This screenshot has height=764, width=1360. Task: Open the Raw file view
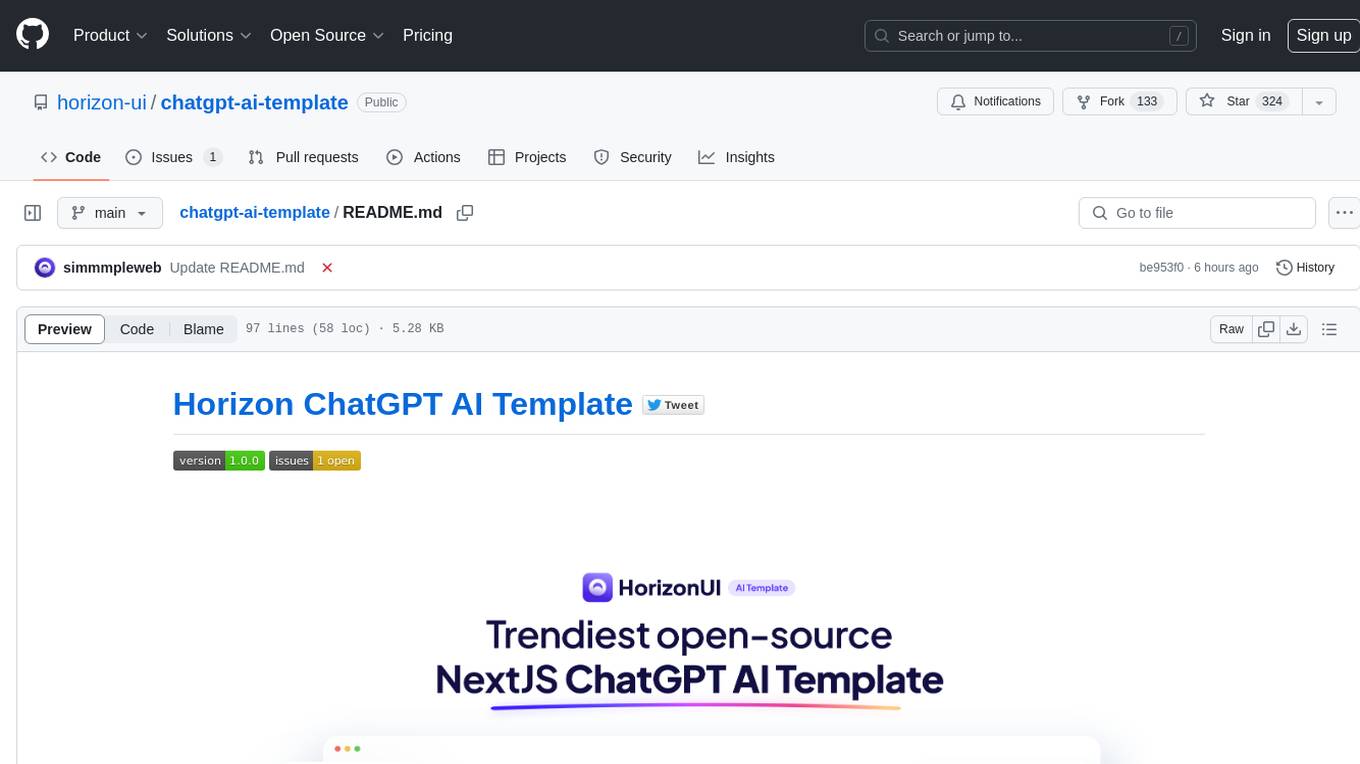pos(1231,329)
